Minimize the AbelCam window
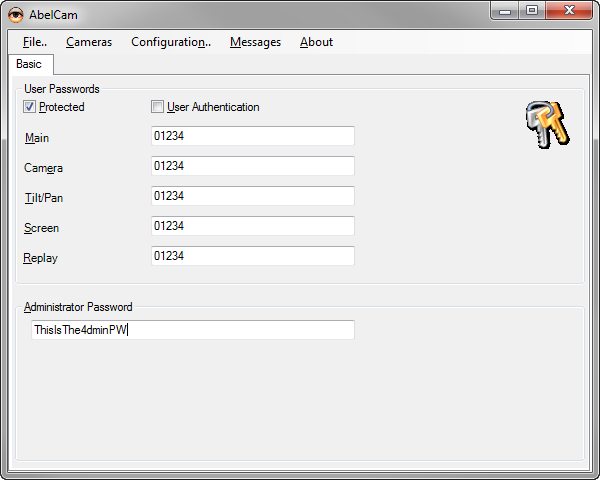The image size is (600, 480). (507, 11)
